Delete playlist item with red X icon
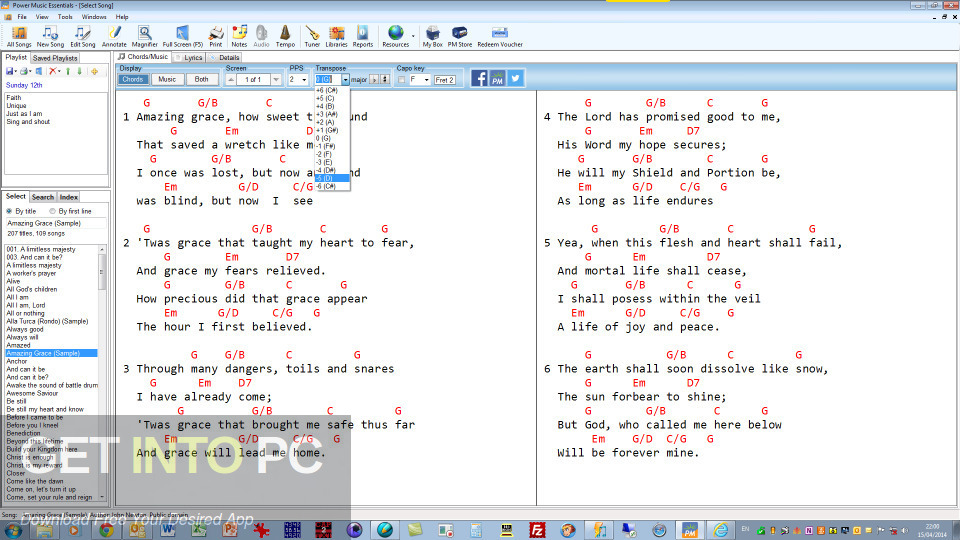This screenshot has width=960, height=540. pyautogui.click(x=53, y=72)
